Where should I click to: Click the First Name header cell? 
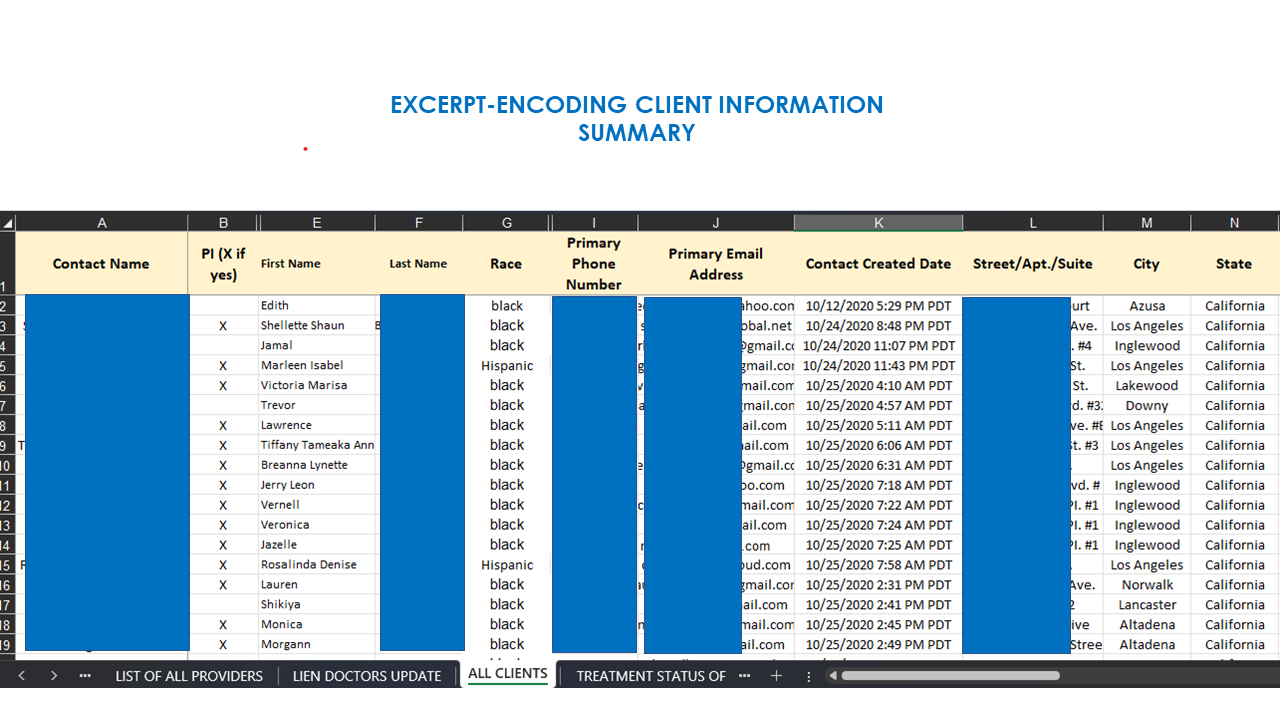(x=317, y=264)
